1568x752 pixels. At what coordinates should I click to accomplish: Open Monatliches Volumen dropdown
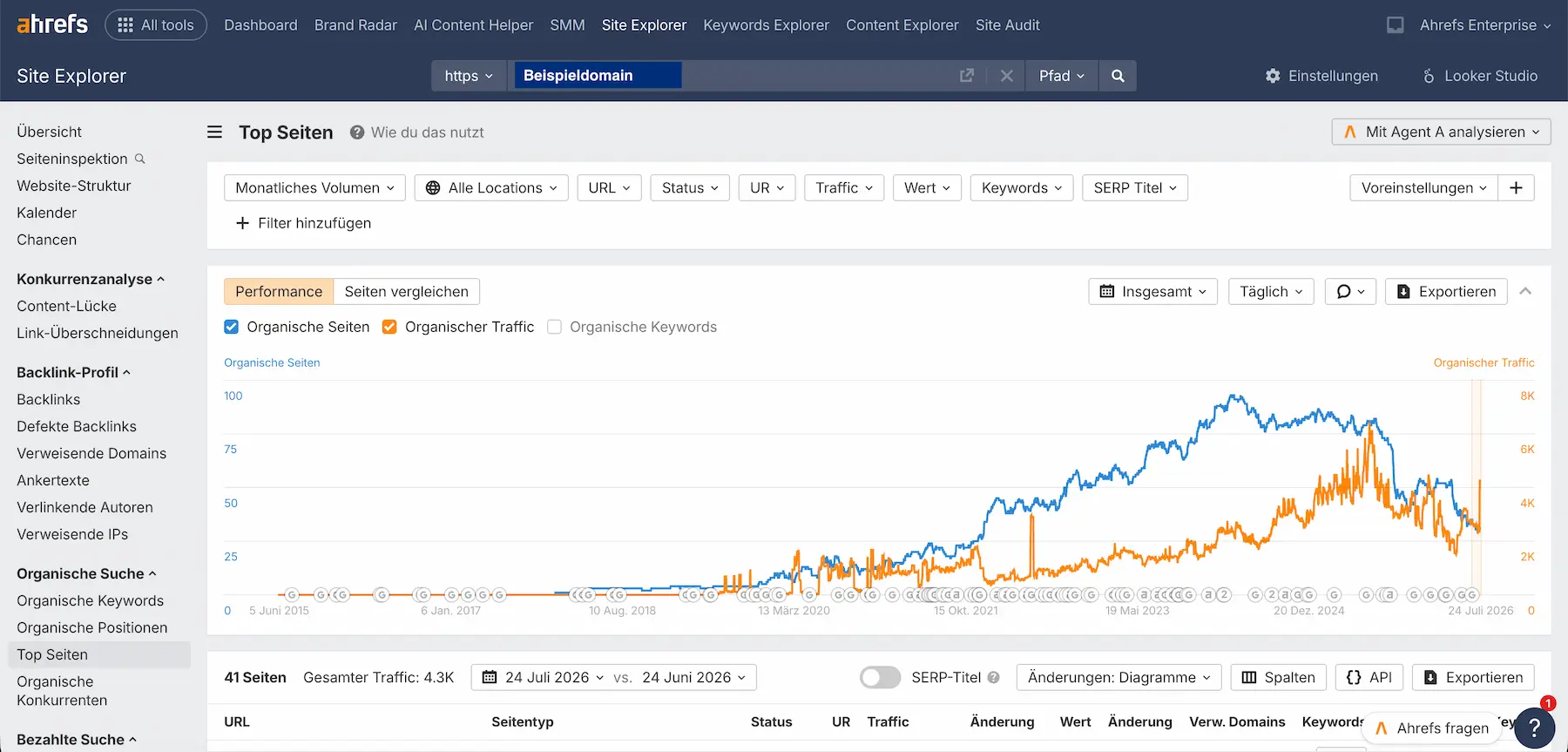[x=314, y=188]
